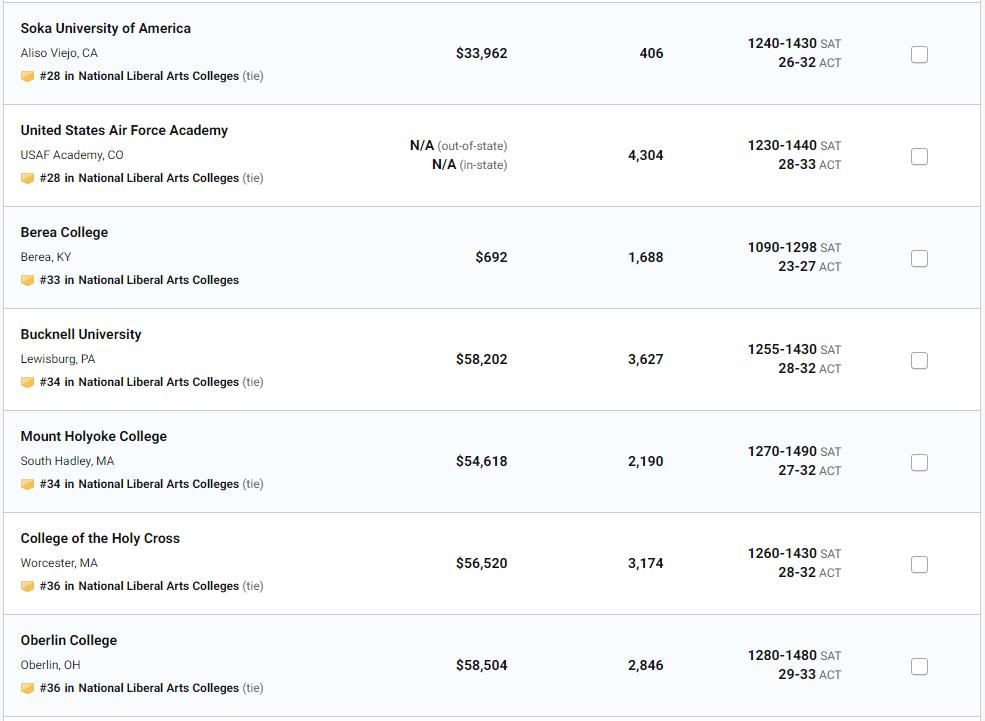Mark the Mount Holyoke College checkbox
The height and width of the screenshot is (721, 985).
pyautogui.click(x=919, y=462)
